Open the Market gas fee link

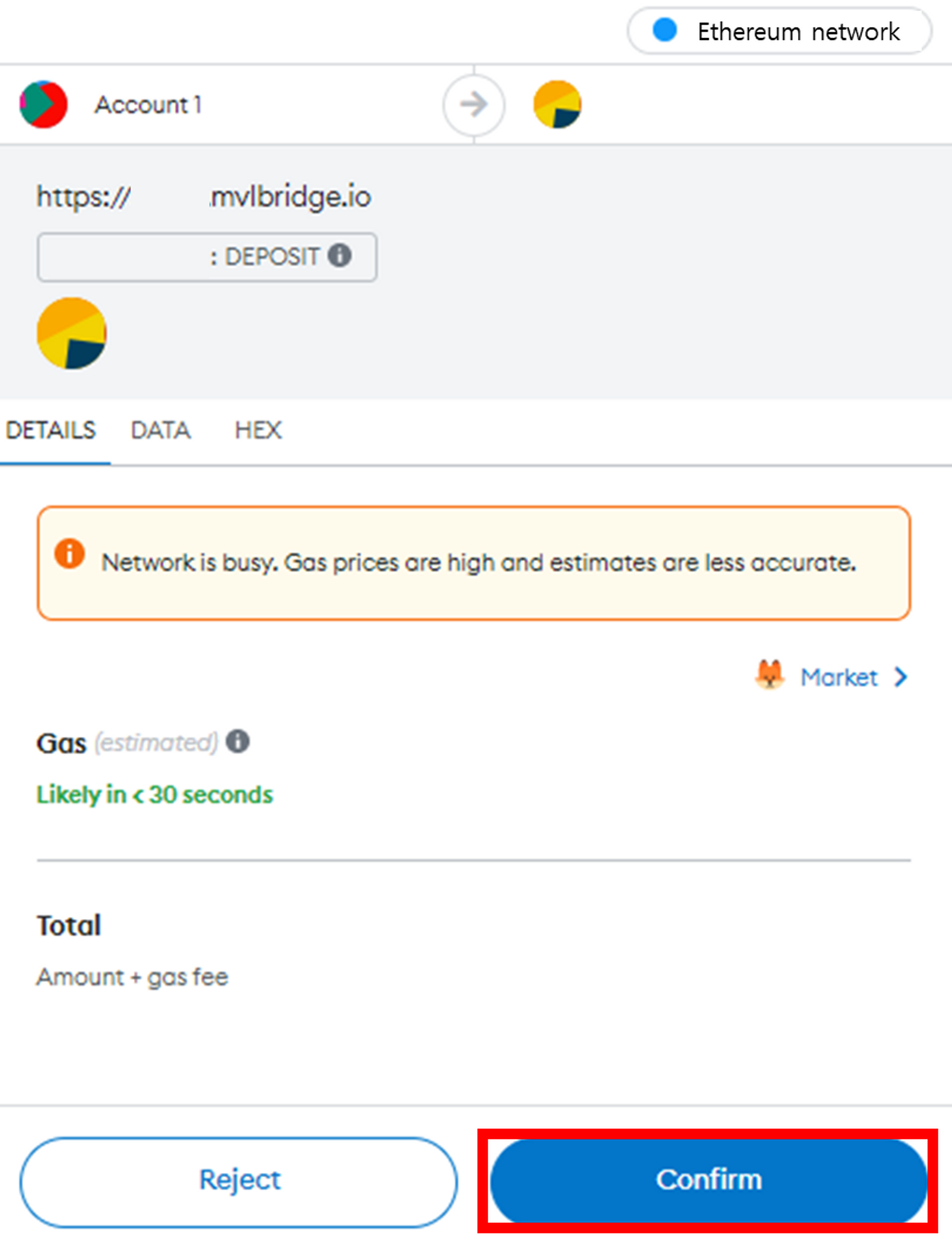tap(839, 677)
